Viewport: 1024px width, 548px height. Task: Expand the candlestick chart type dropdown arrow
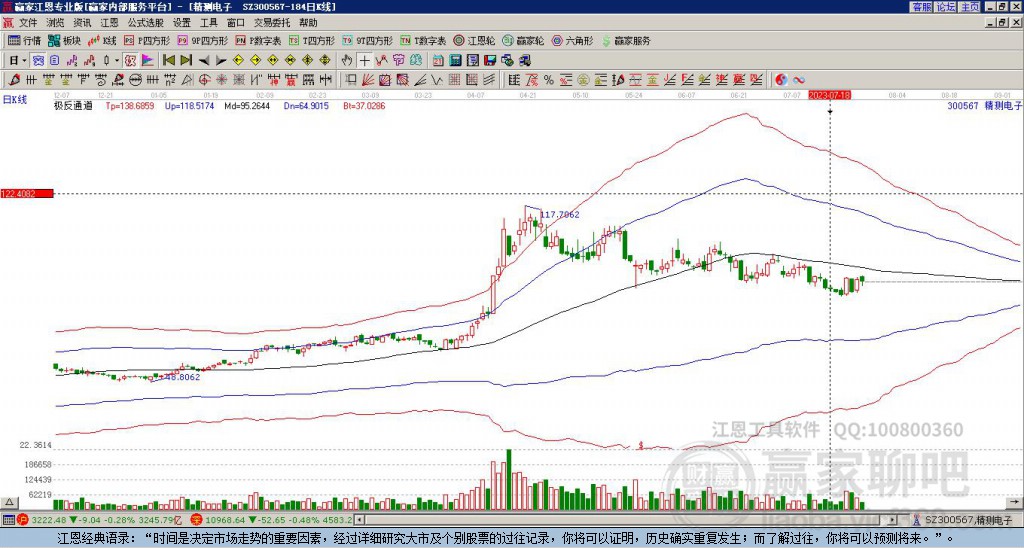[117, 61]
